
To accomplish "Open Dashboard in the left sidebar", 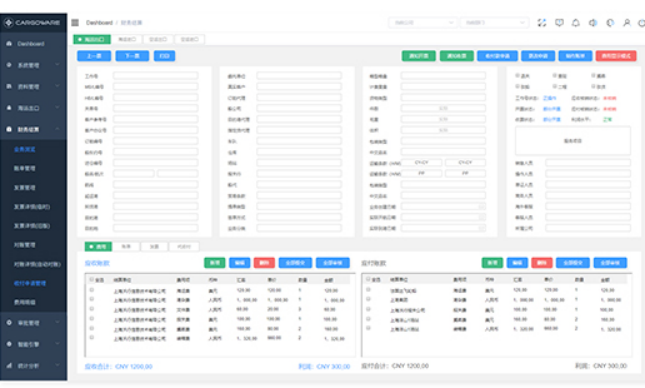I will pos(33,44).
